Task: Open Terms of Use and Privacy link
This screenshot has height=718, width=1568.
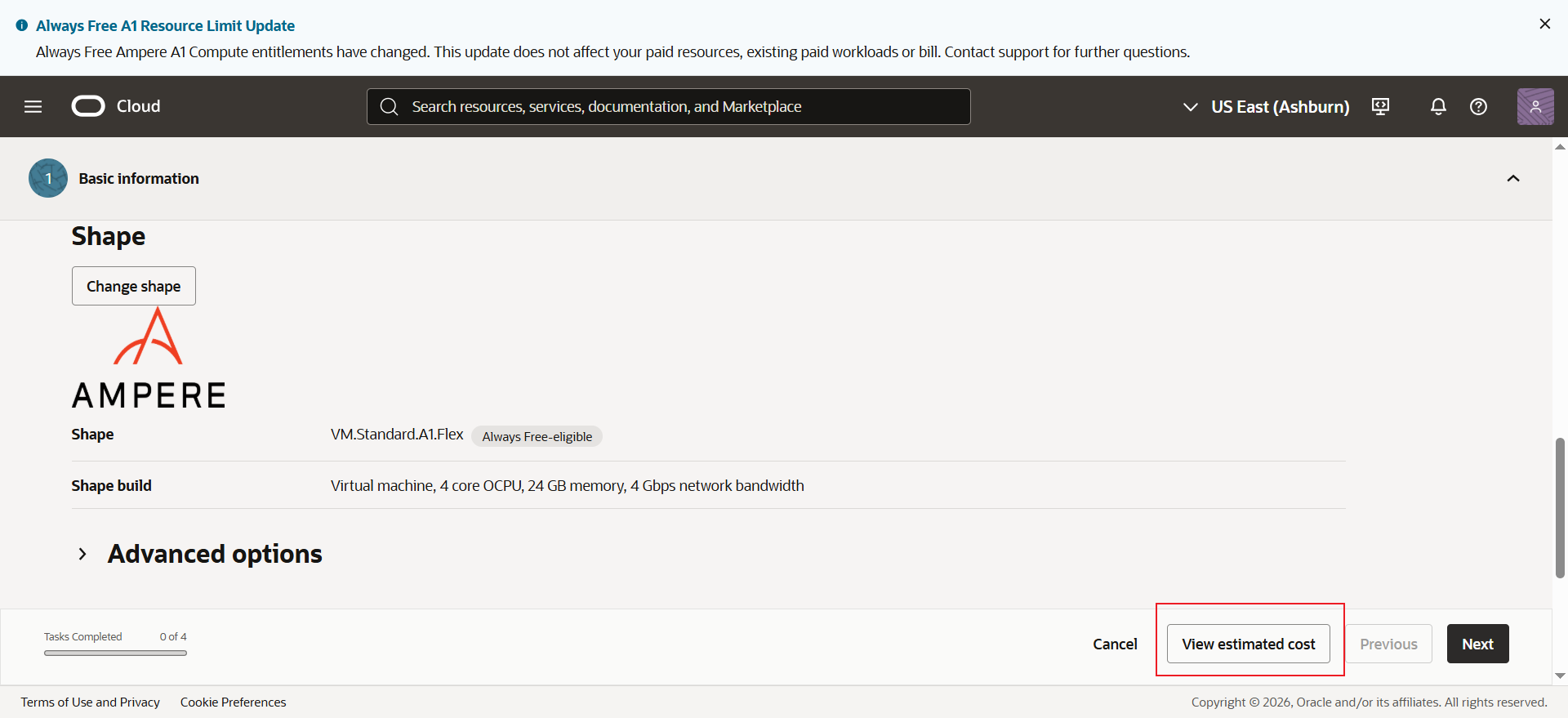Action: (91, 702)
